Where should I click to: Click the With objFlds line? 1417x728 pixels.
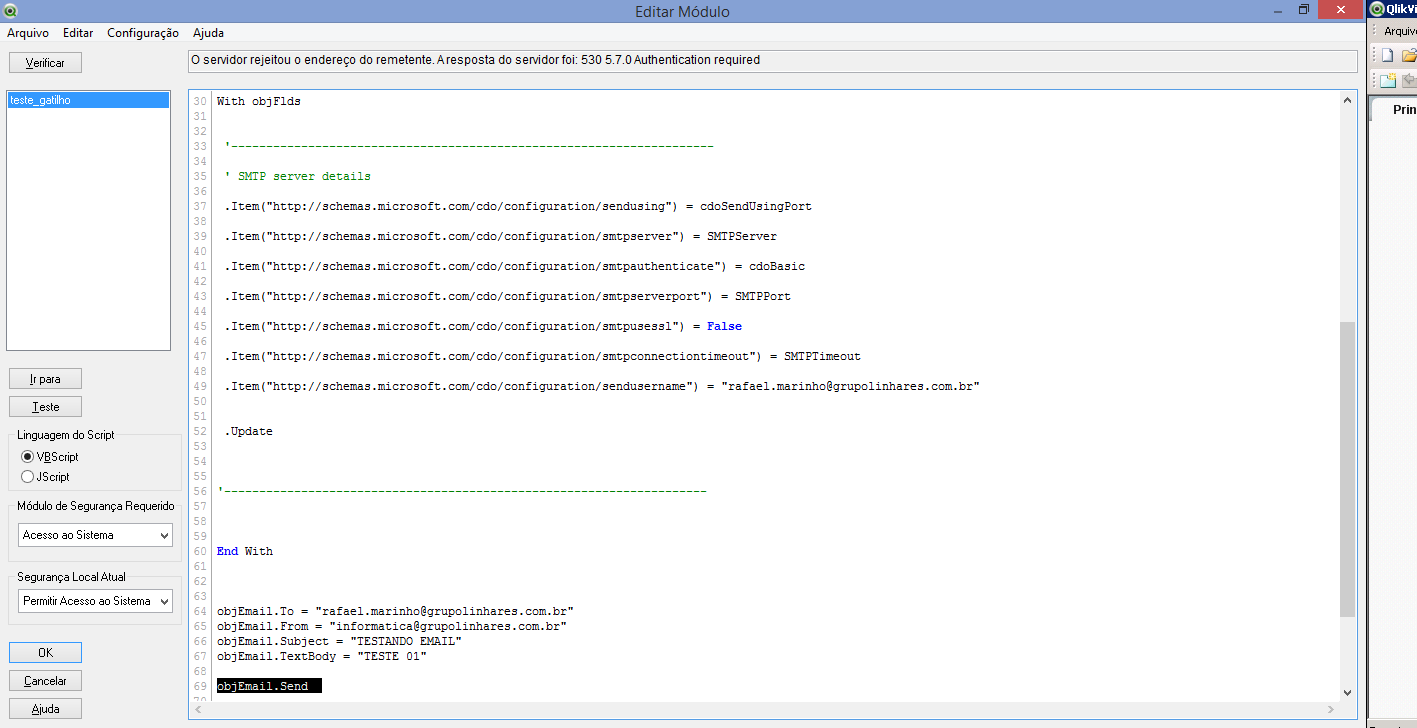(x=259, y=101)
